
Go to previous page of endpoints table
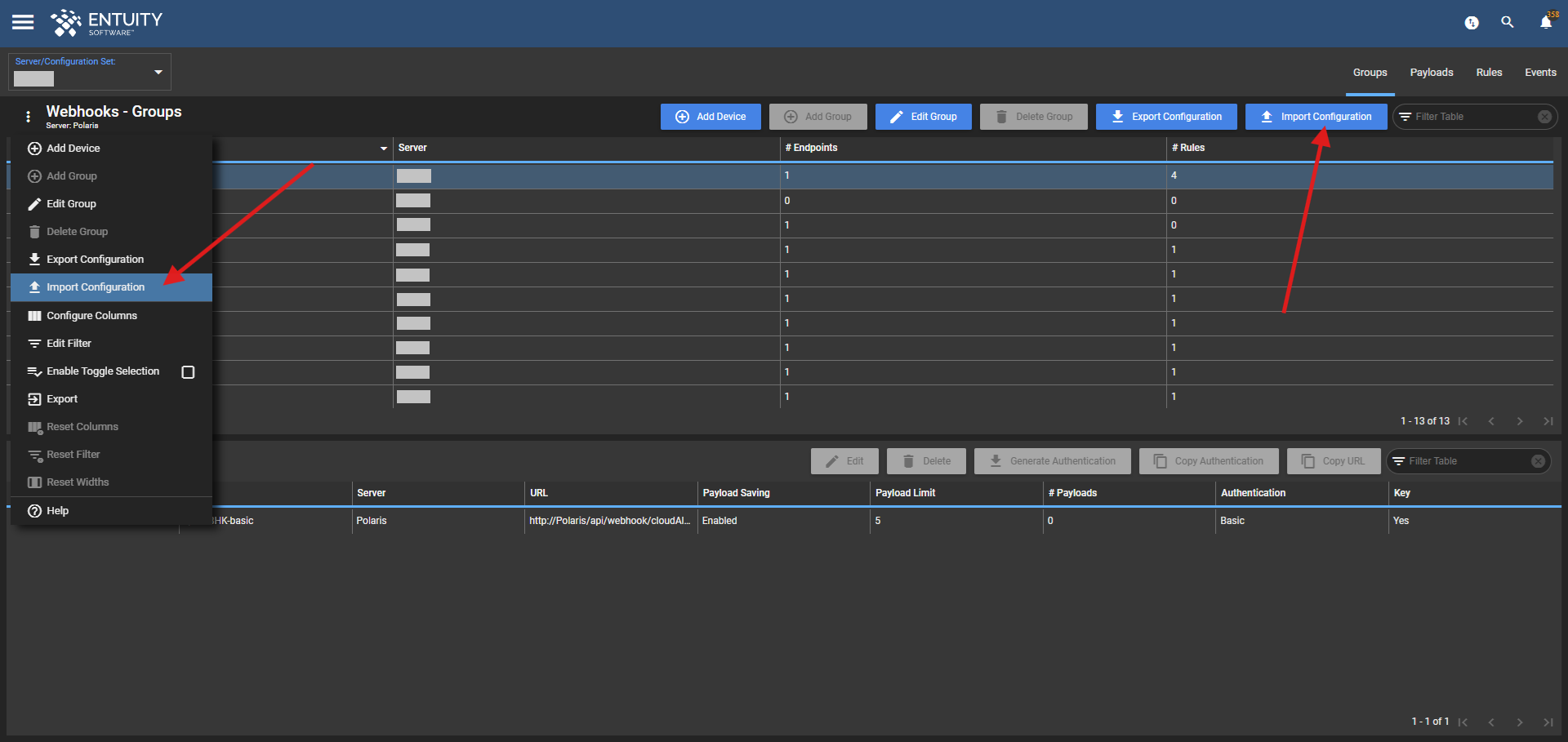click(x=1491, y=722)
